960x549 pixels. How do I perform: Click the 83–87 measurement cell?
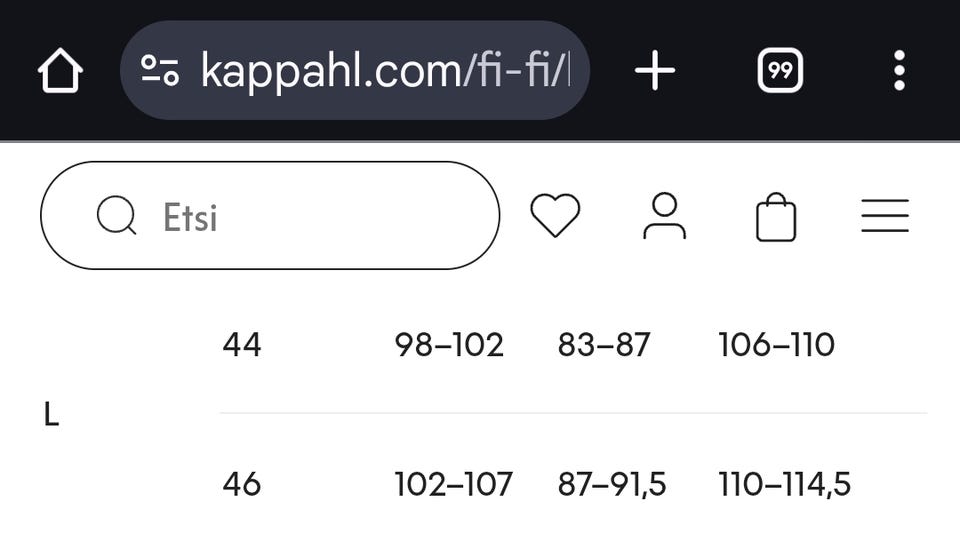pos(604,345)
